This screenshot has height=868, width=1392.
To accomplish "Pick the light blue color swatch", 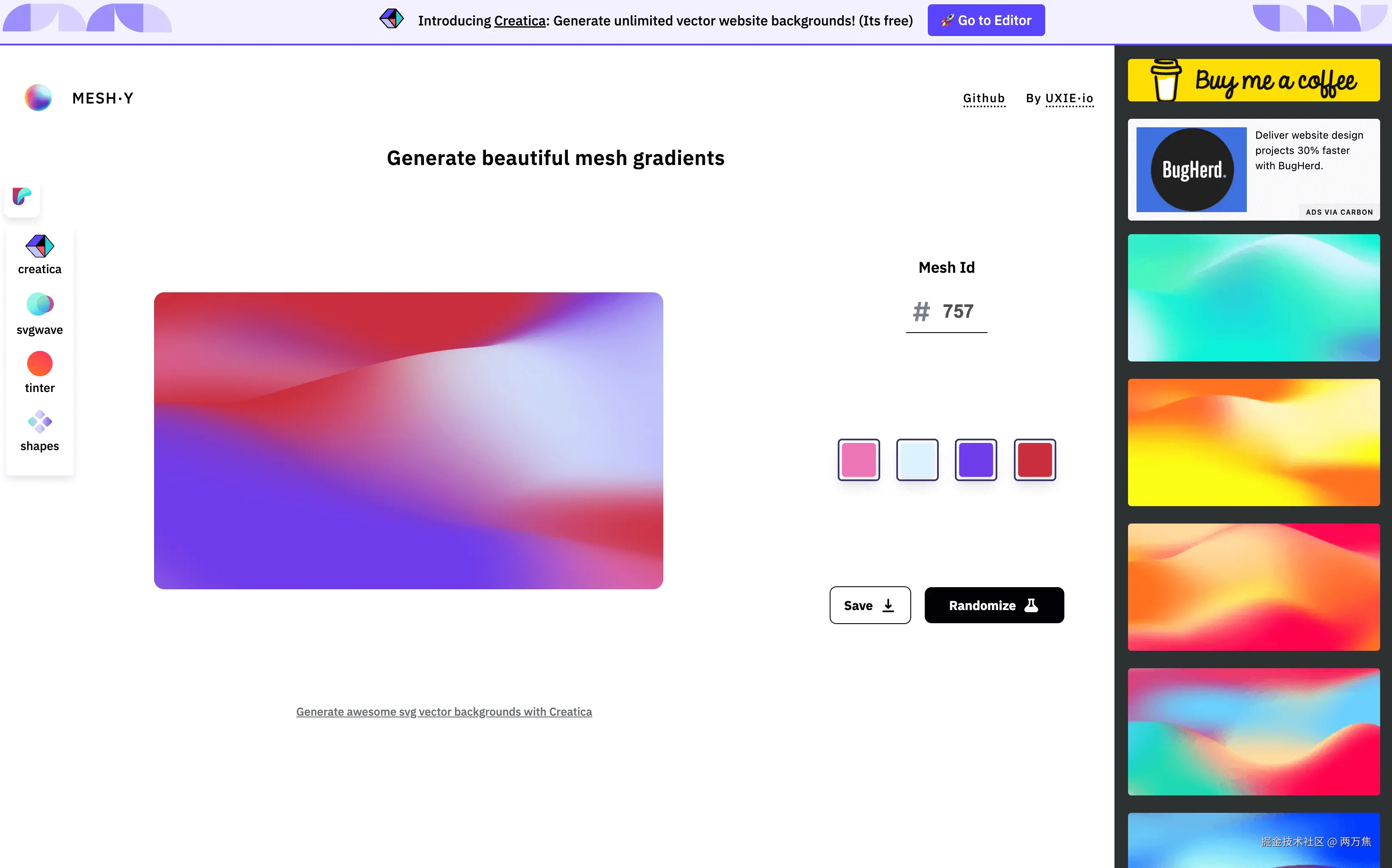I will coord(917,460).
